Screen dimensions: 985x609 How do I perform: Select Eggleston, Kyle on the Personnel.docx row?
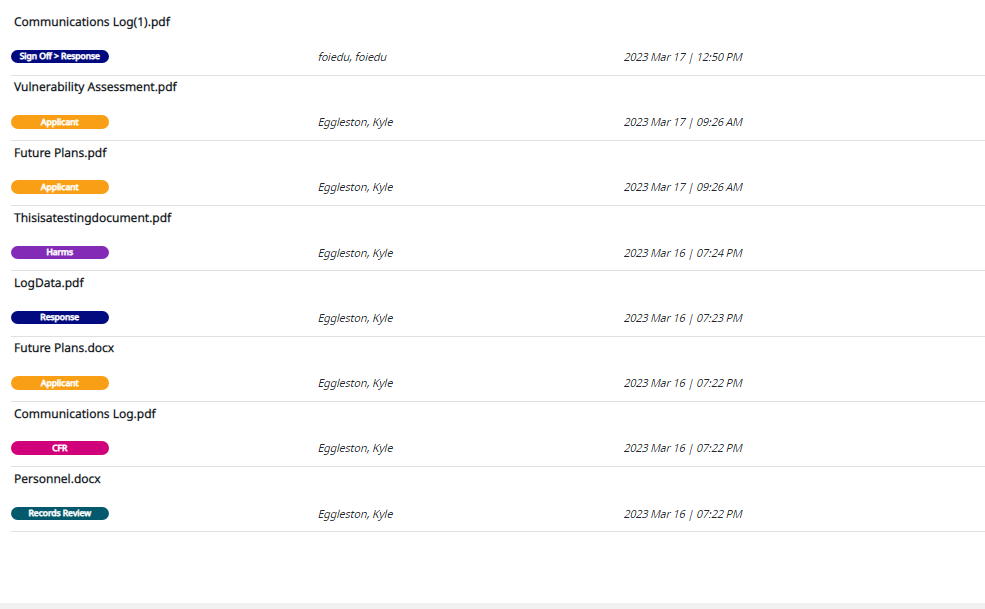[355, 513]
